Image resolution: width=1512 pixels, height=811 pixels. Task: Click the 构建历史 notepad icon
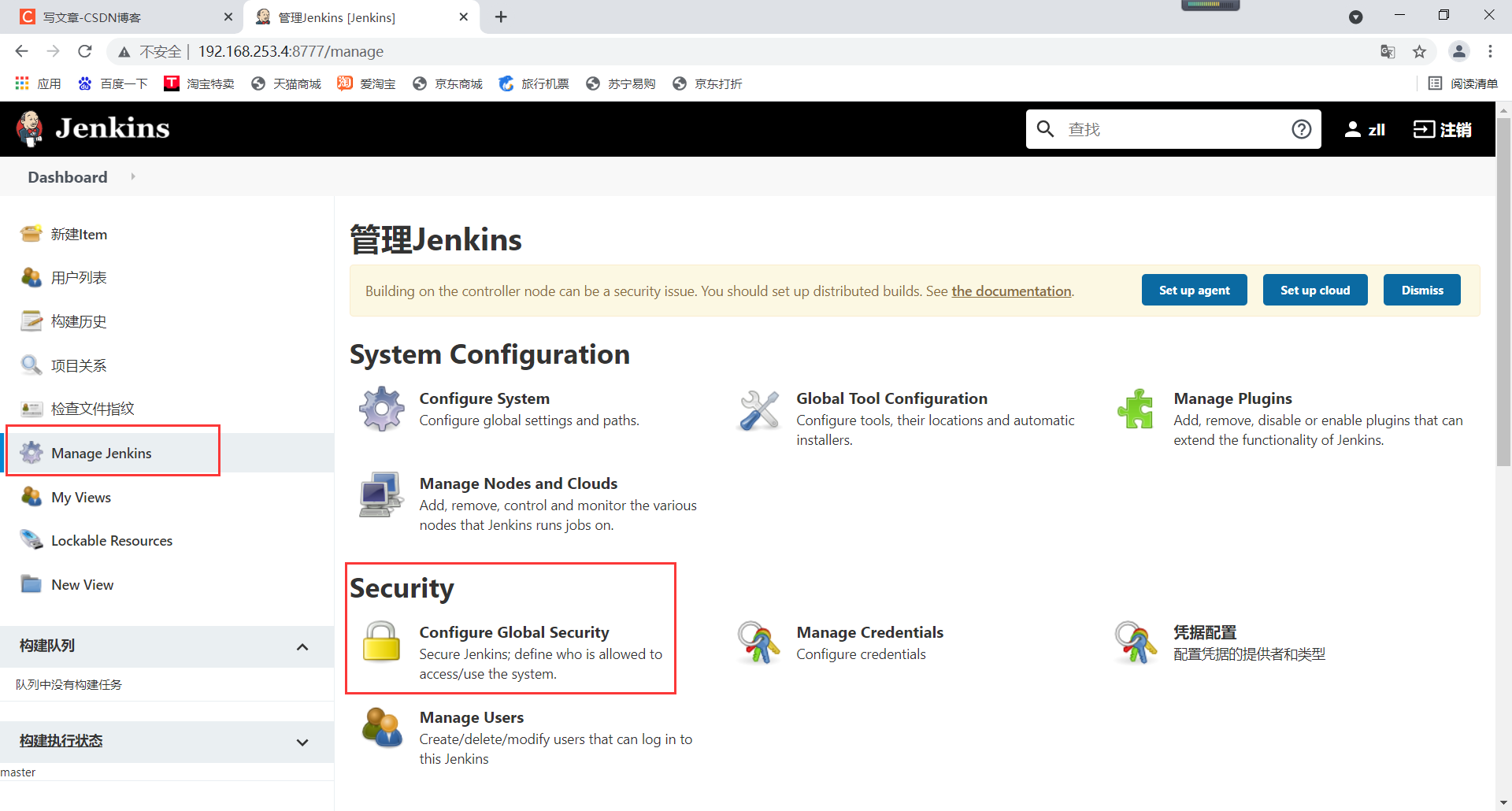(31, 321)
